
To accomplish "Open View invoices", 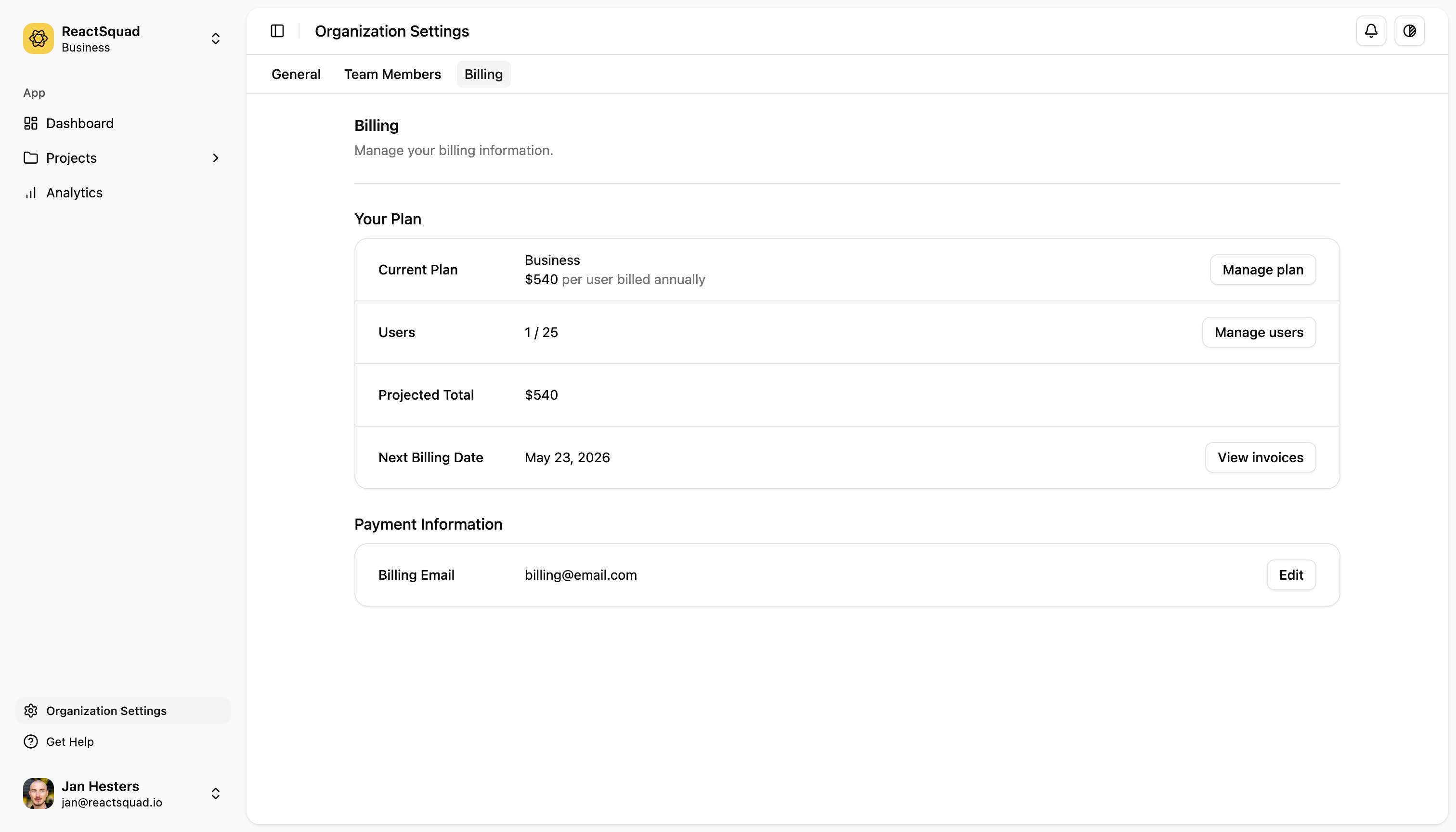I will coord(1261,457).
